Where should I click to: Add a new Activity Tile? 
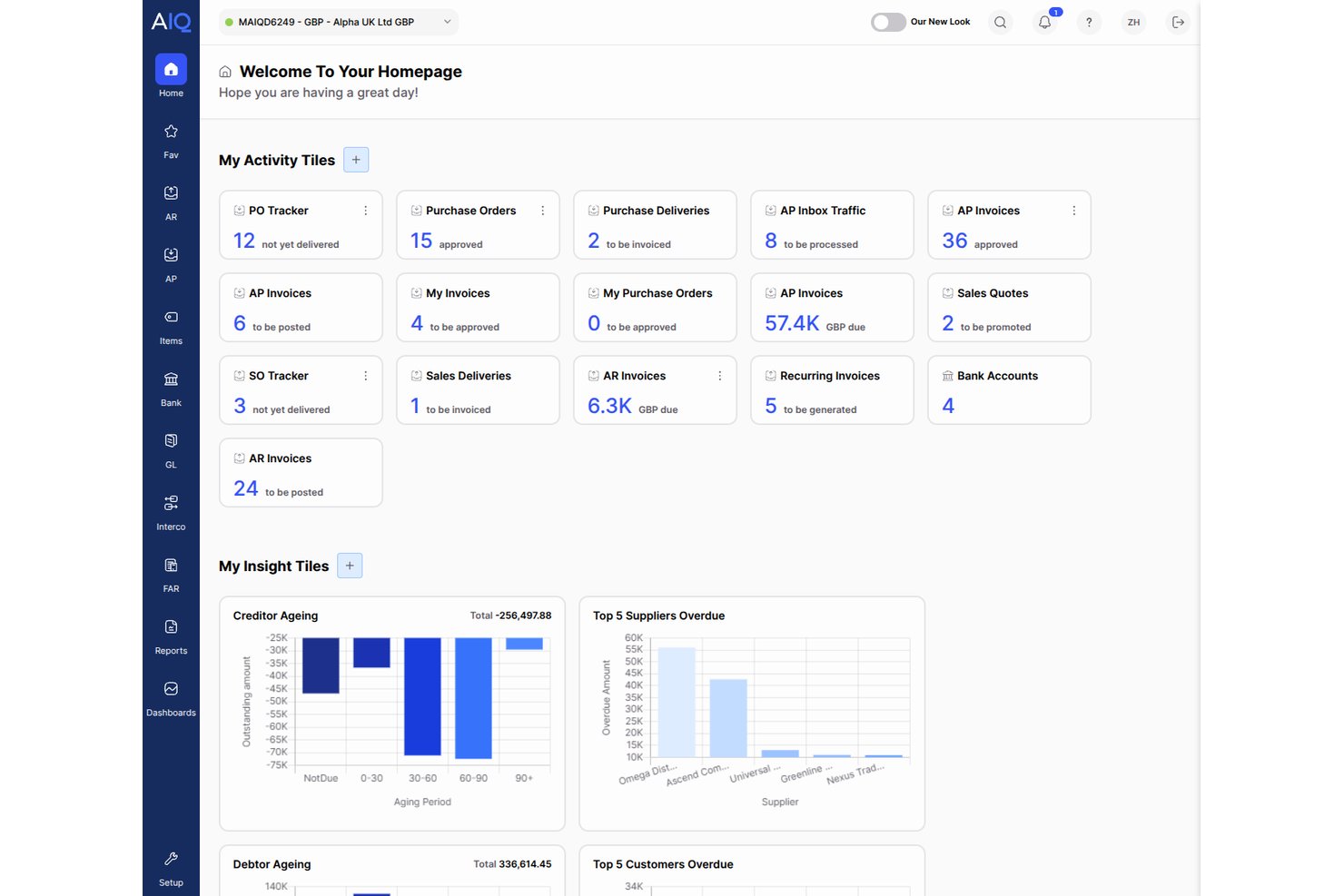point(356,160)
